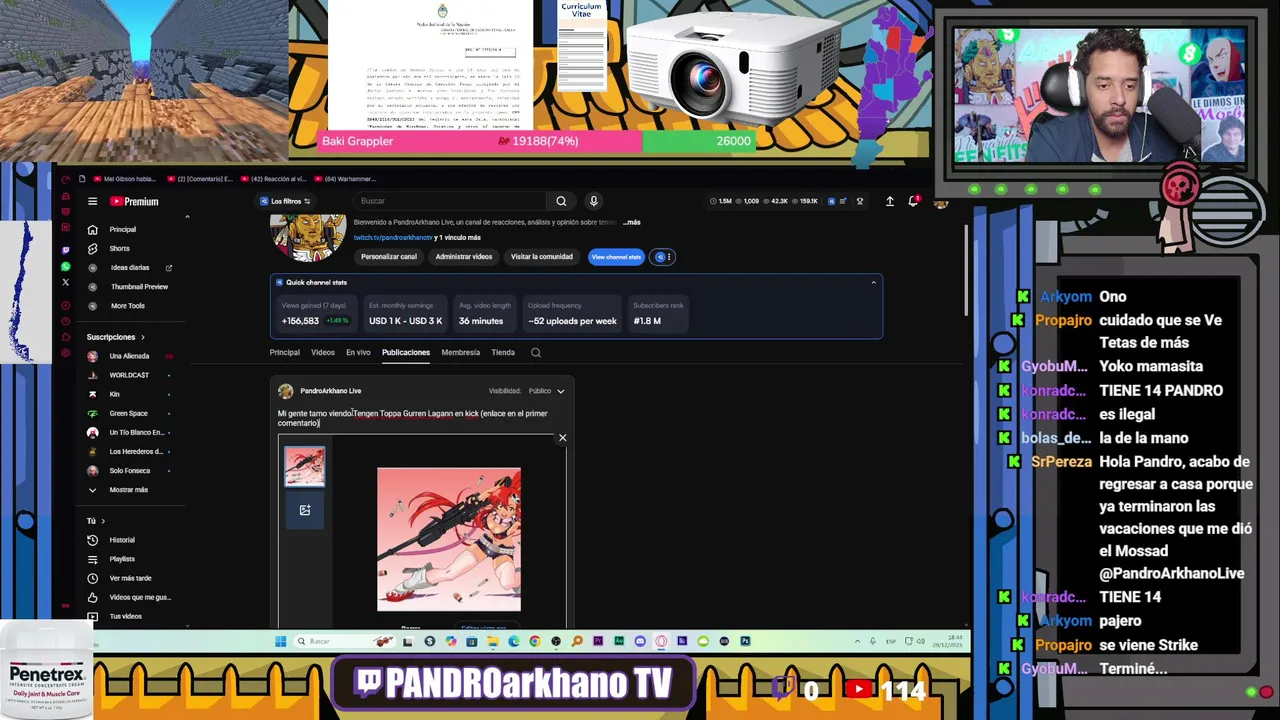Viewport: 1280px width, 720px height.
Task: Switch to the En vivo tab
Action: click(x=358, y=352)
